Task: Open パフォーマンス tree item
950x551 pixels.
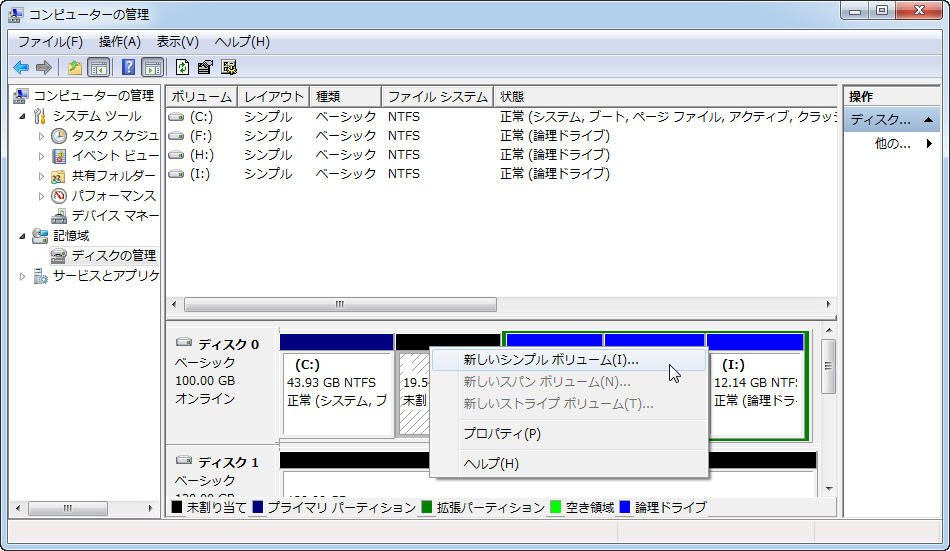Action: tap(113, 196)
